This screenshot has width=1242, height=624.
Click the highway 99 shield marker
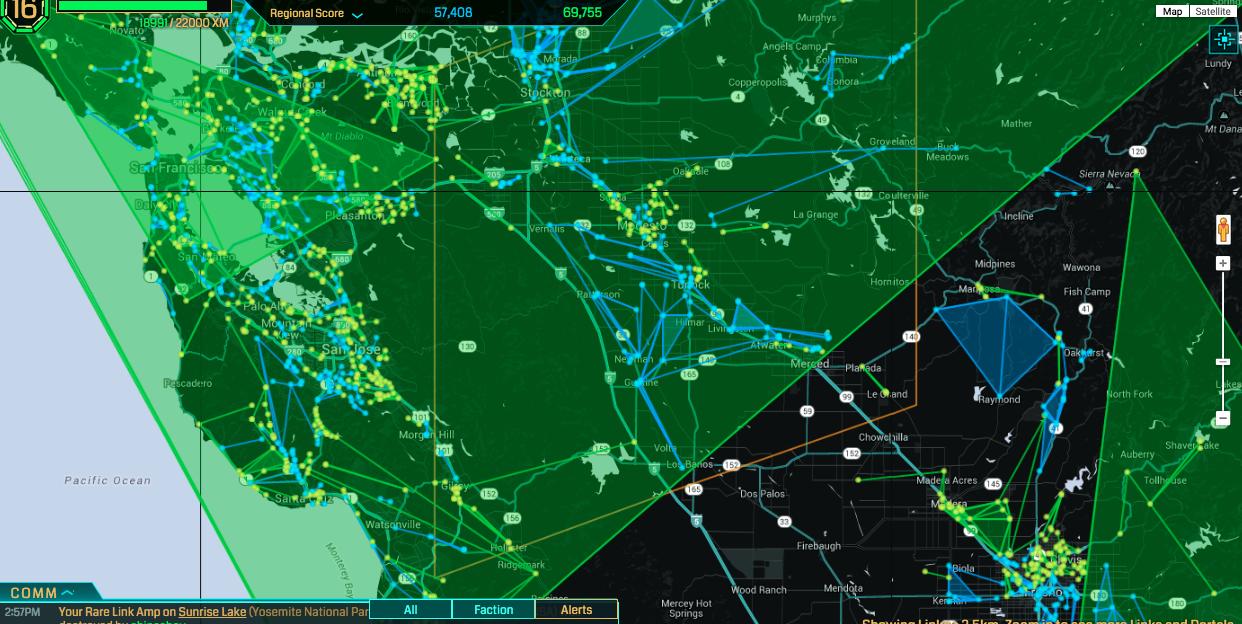848,397
